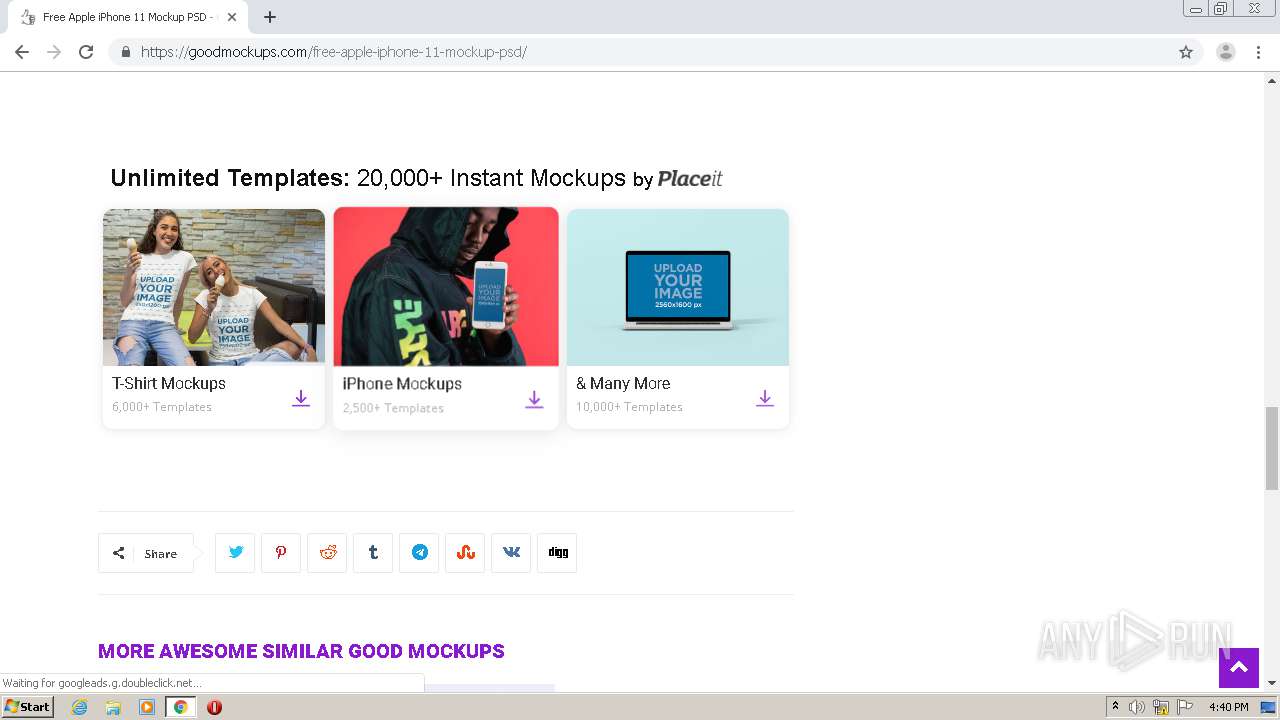
Task: Open the Chrome three-dot menu
Action: (1258, 52)
